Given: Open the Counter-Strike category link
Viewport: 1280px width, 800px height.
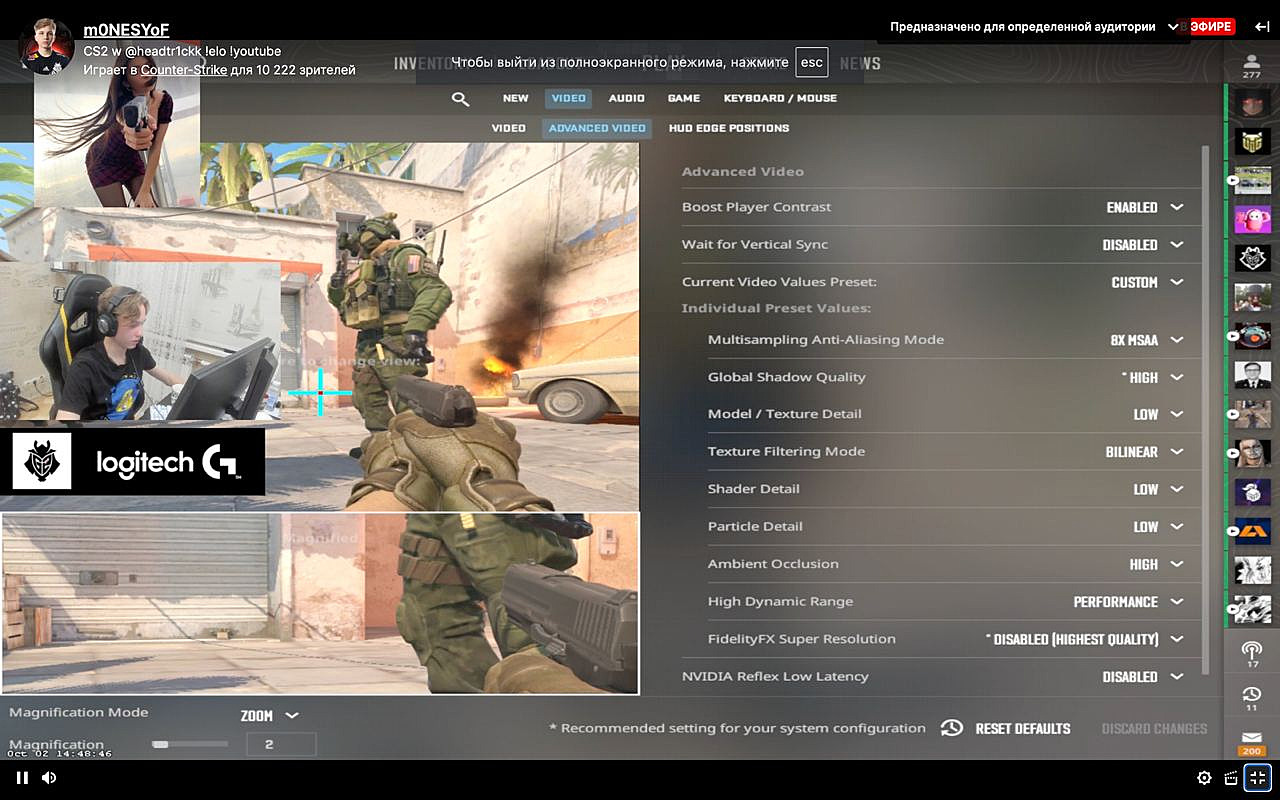Looking at the screenshot, I should [184, 70].
